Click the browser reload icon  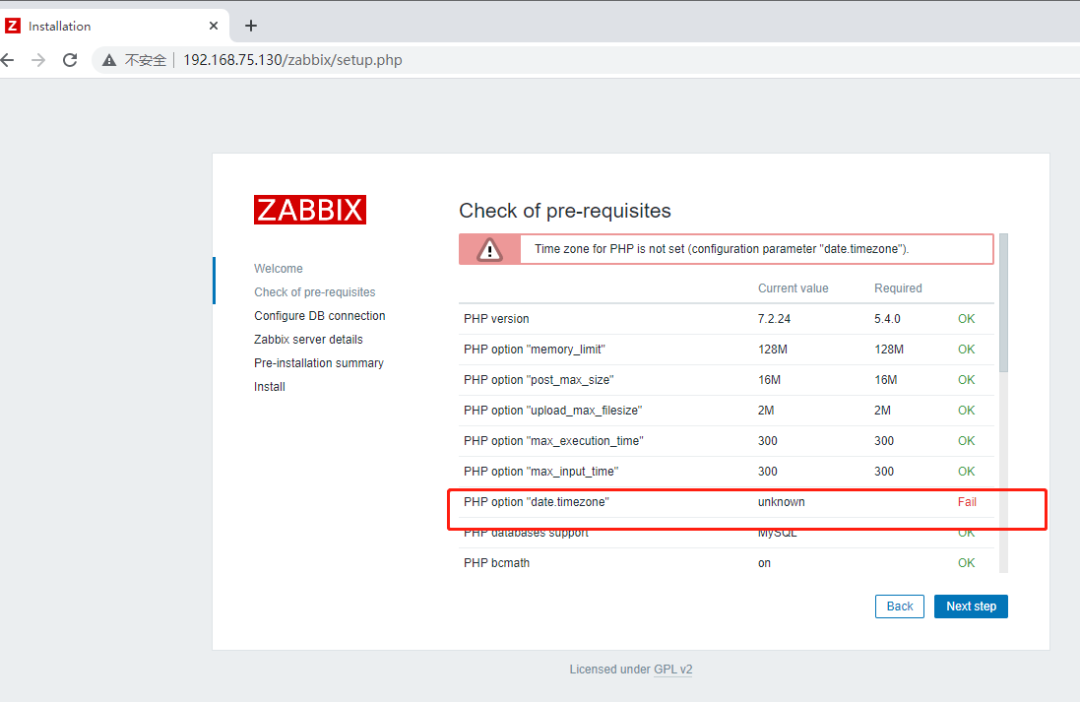(69, 60)
